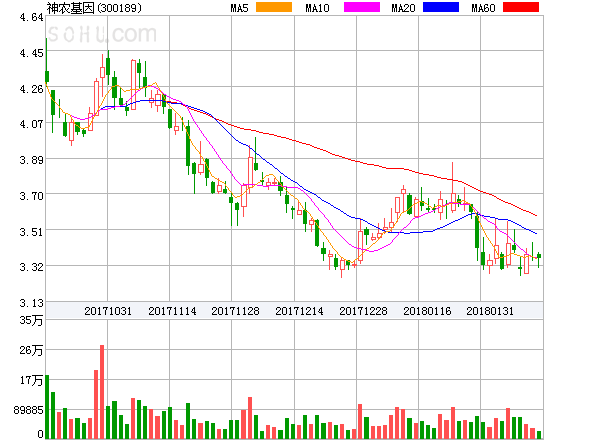The width and height of the screenshot is (600, 440).
Task: Select the MA10 legend text label
Action: [317, 8]
